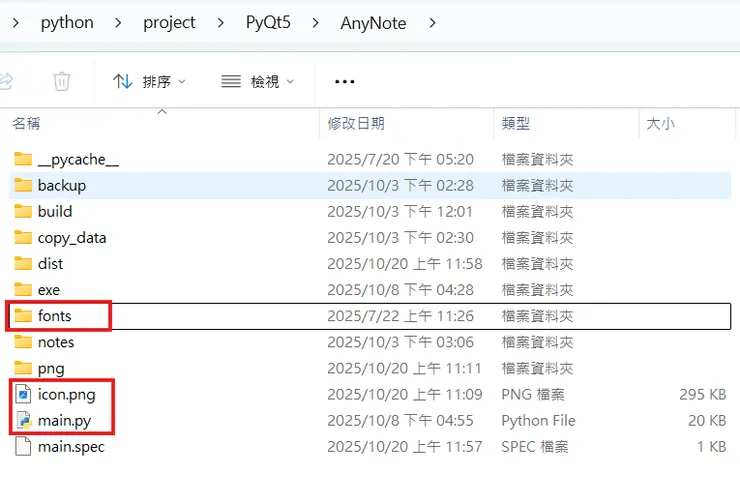
Task: Click the delete trash can icon
Action: point(61,81)
